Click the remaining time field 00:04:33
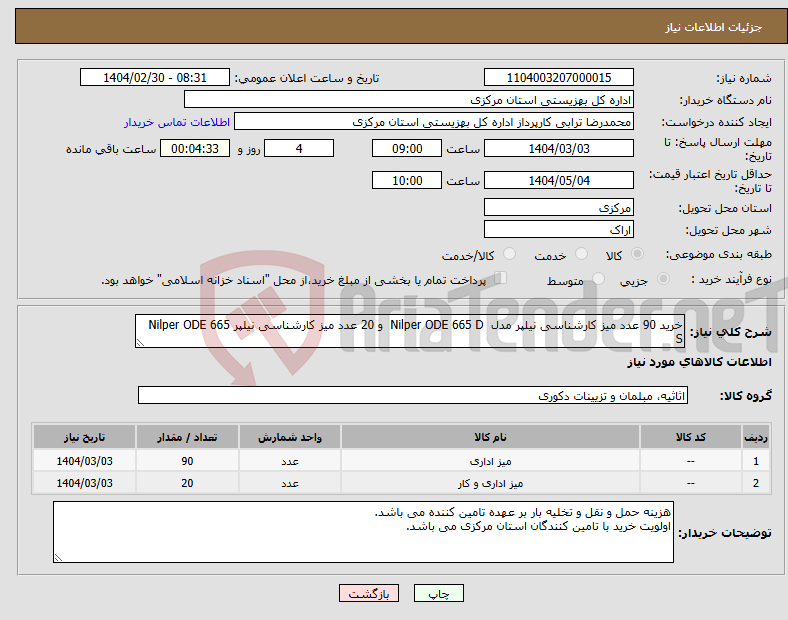The image size is (788, 620). pyautogui.click(x=195, y=148)
